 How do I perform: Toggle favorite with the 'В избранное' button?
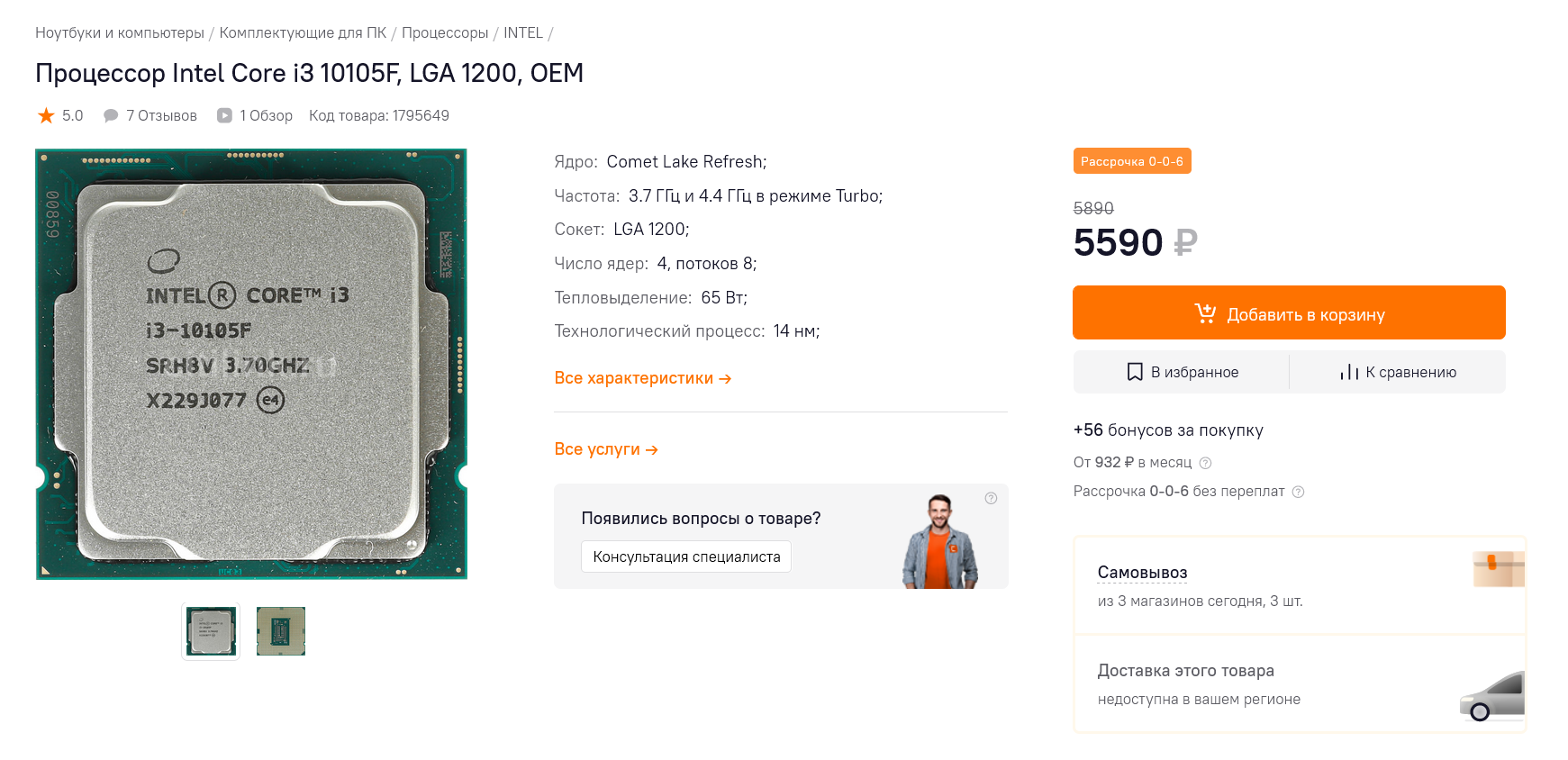click(x=1182, y=372)
